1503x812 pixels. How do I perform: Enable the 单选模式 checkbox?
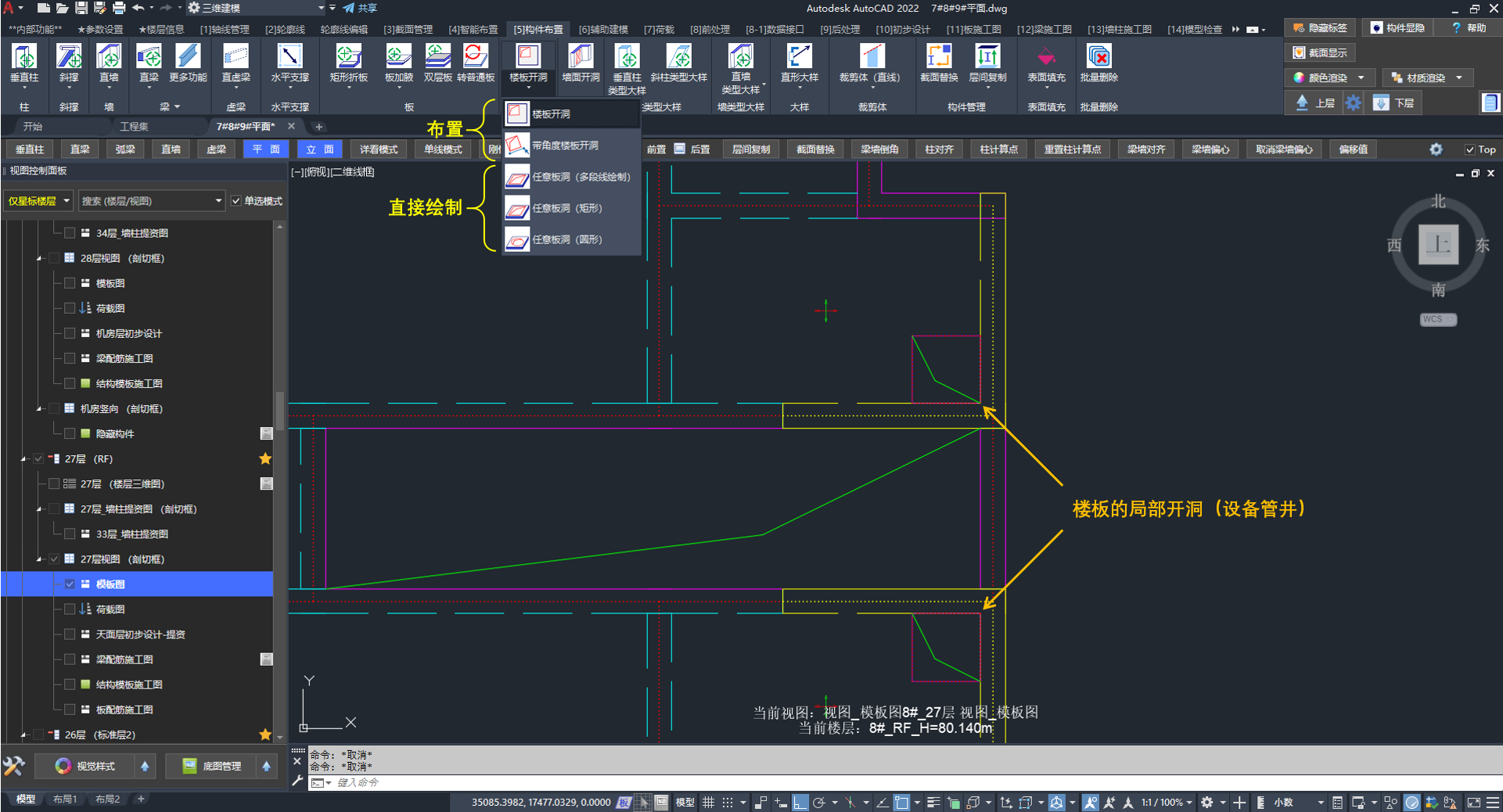236,201
